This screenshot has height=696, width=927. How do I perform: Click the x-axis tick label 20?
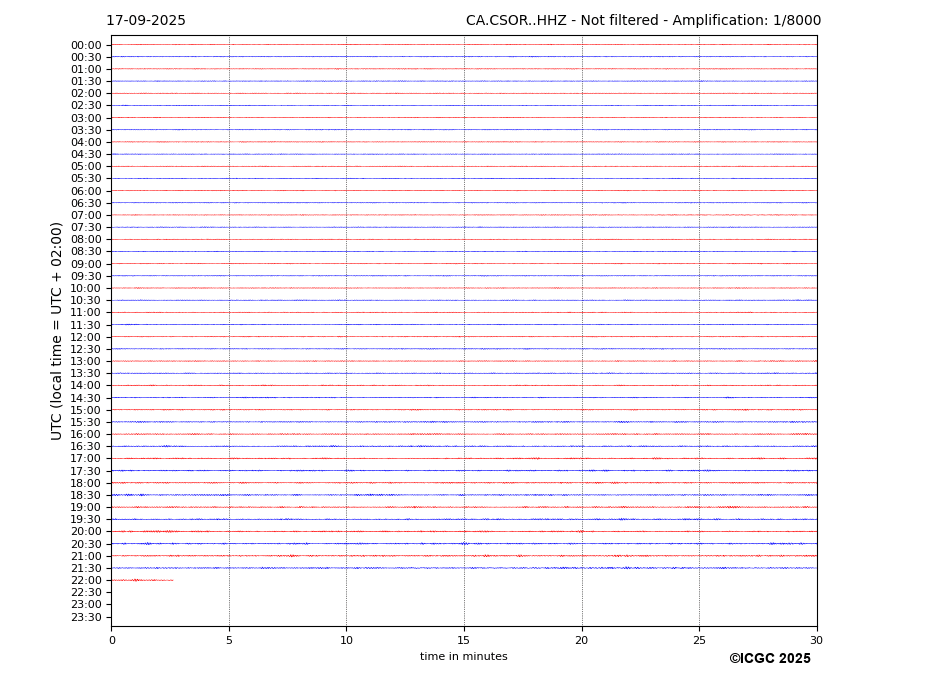point(582,640)
